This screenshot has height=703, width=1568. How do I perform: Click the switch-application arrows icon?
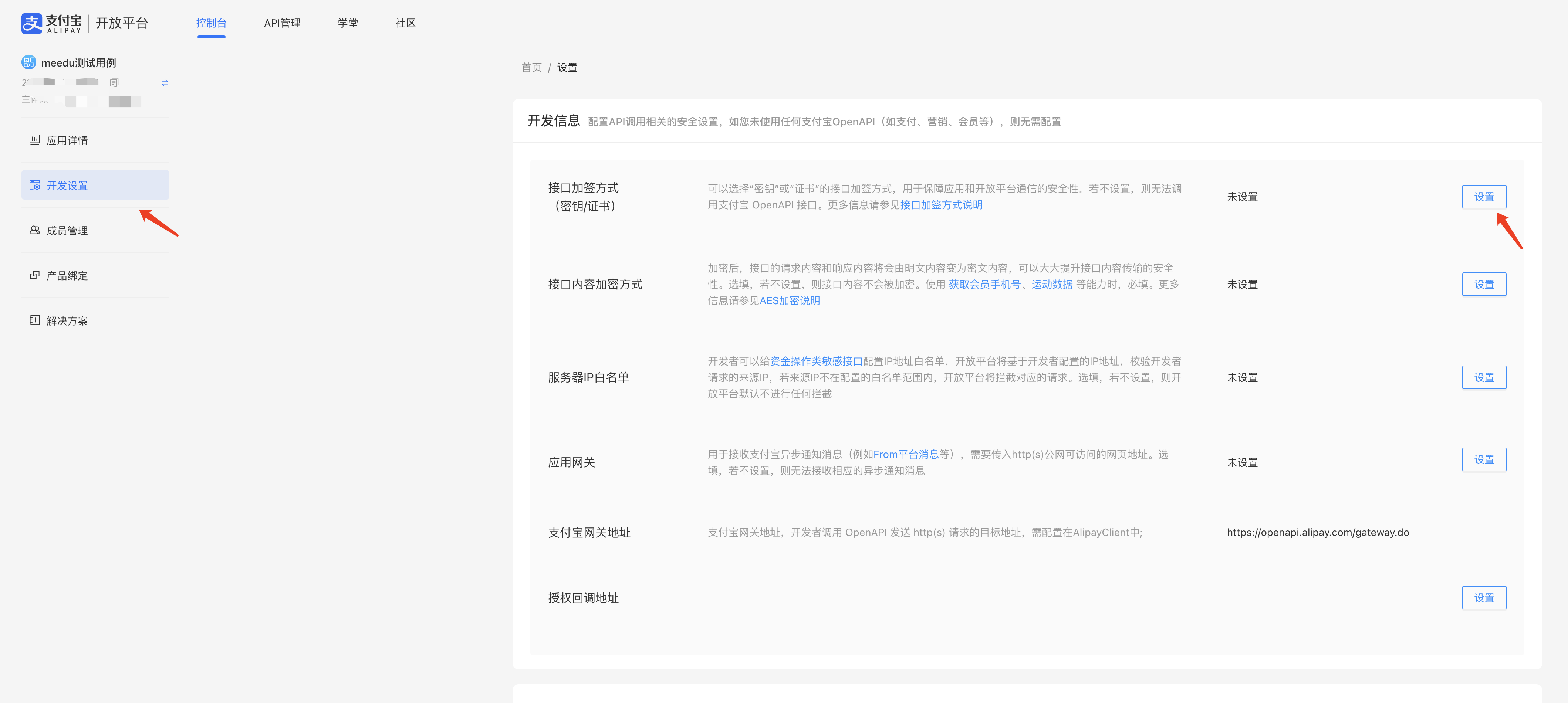pos(164,82)
